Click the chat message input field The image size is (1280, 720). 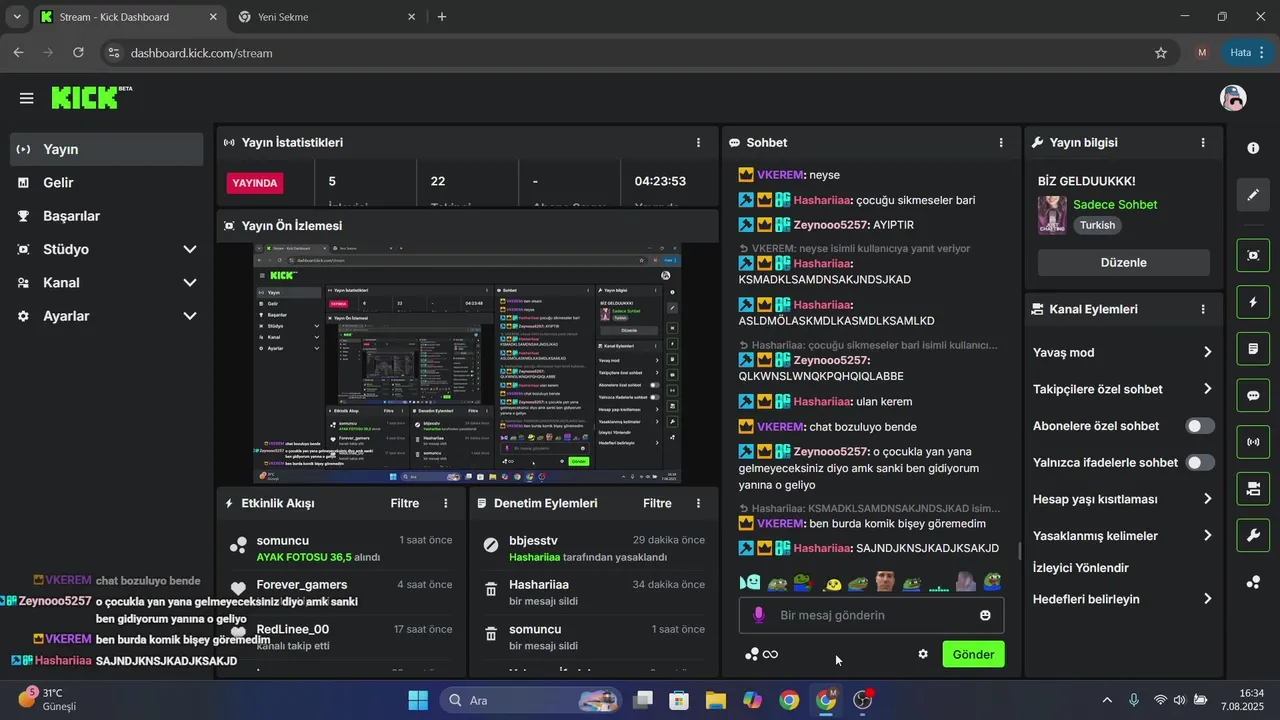tap(871, 615)
